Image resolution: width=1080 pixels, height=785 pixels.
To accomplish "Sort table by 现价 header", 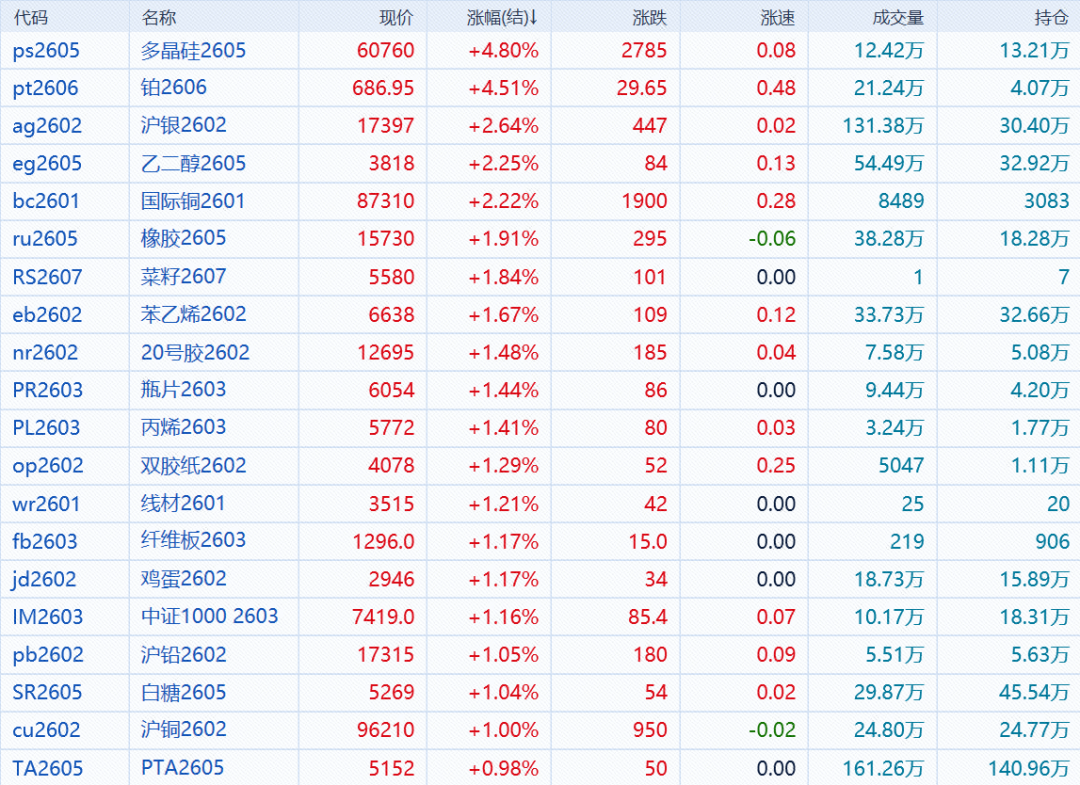I will coord(396,17).
